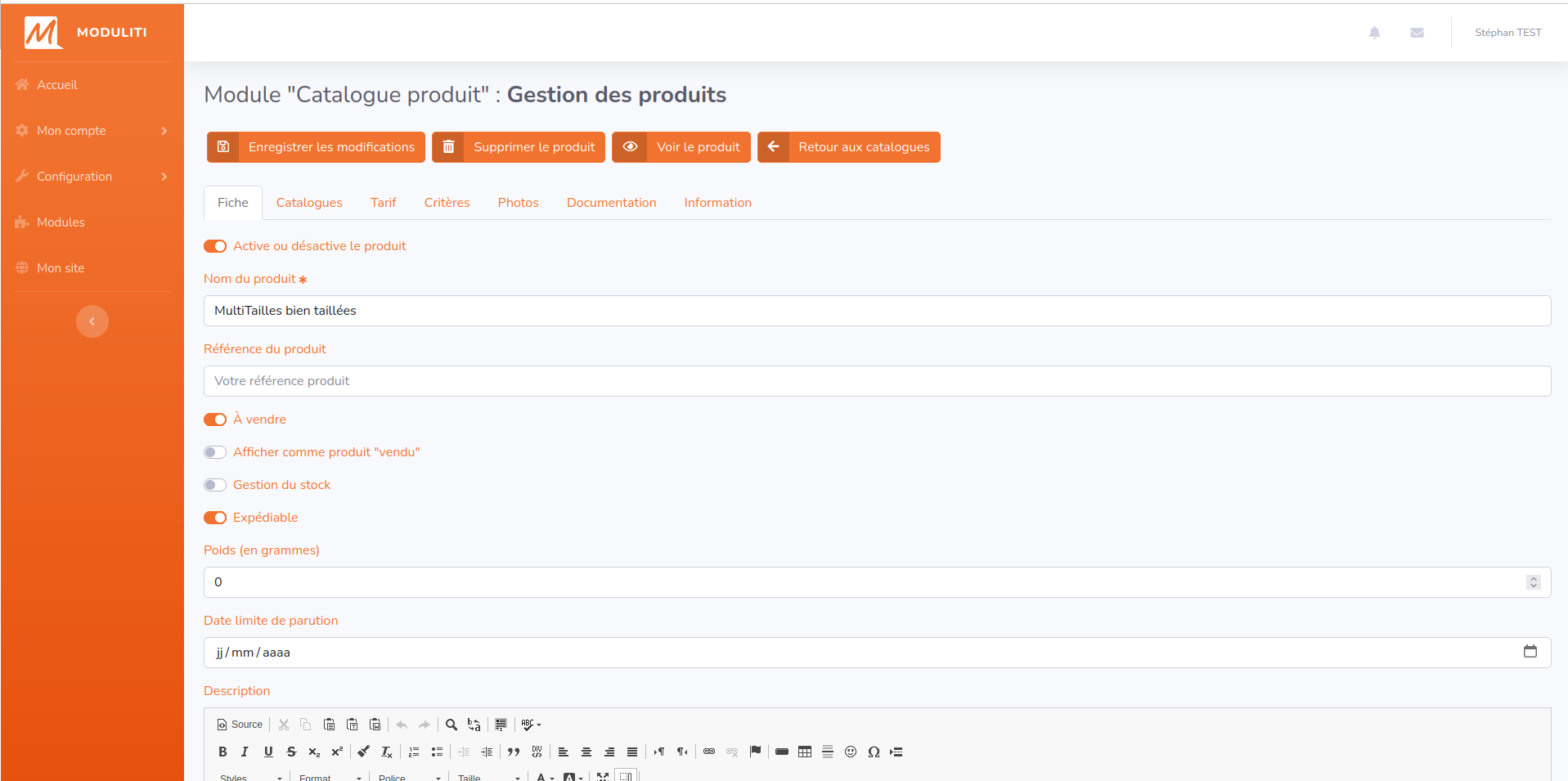Insert special character omega icon
This screenshot has height=781, width=1568.
[874, 752]
